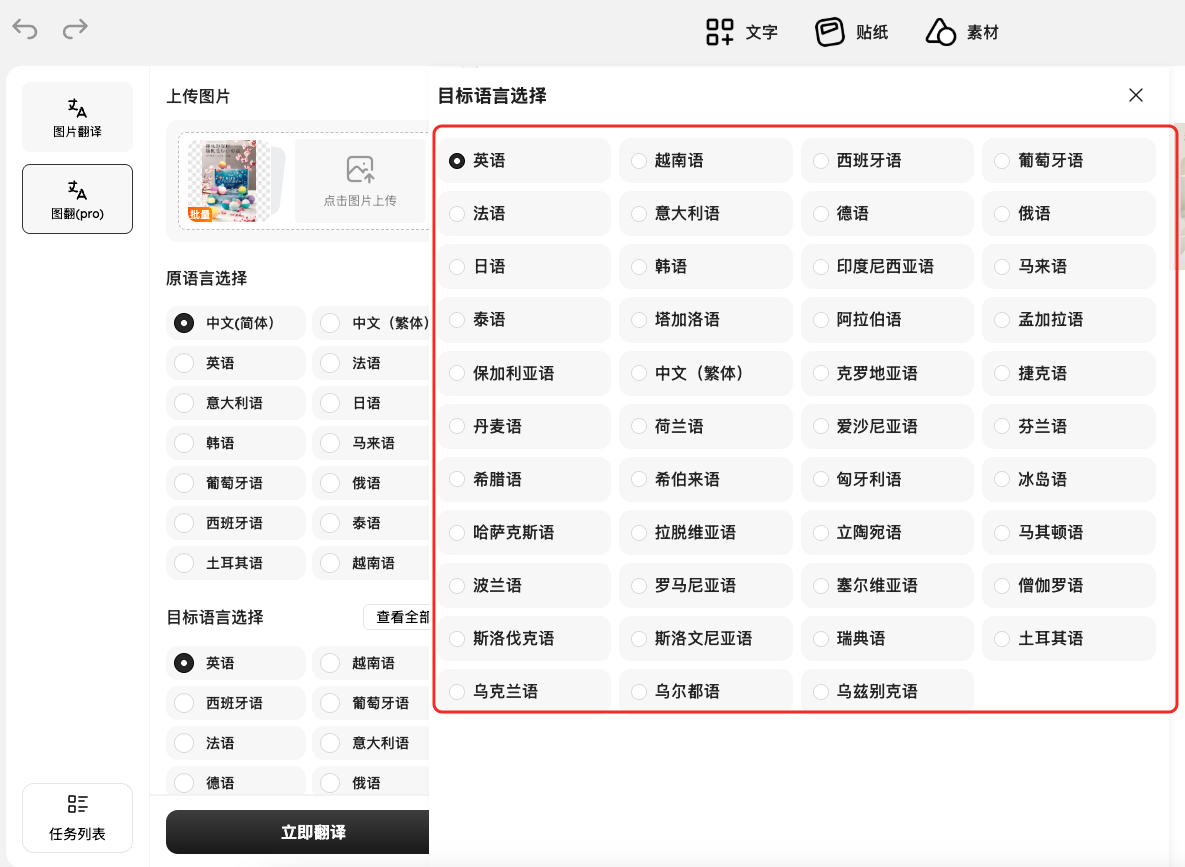
Task: Click the 立即翻译 button
Action: pyautogui.click(x=298, y=832)
